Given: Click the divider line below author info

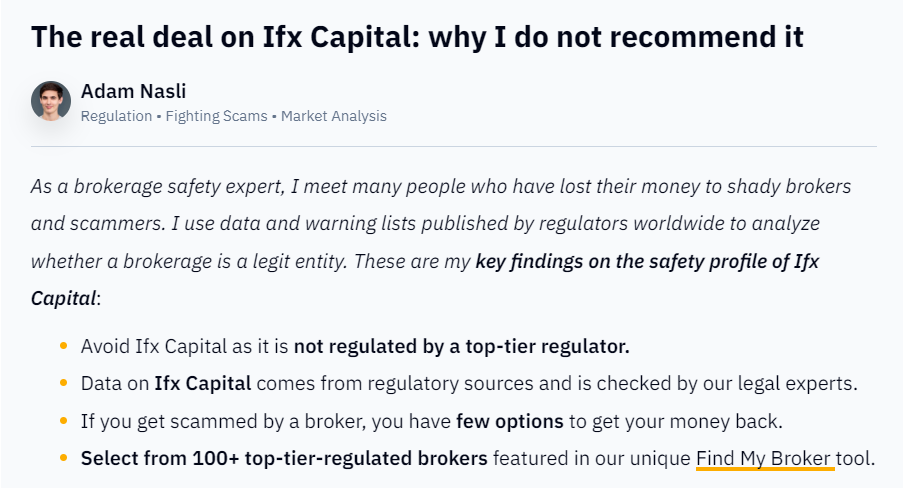Looking at the screenshot, I should click(x=454, y=146).
